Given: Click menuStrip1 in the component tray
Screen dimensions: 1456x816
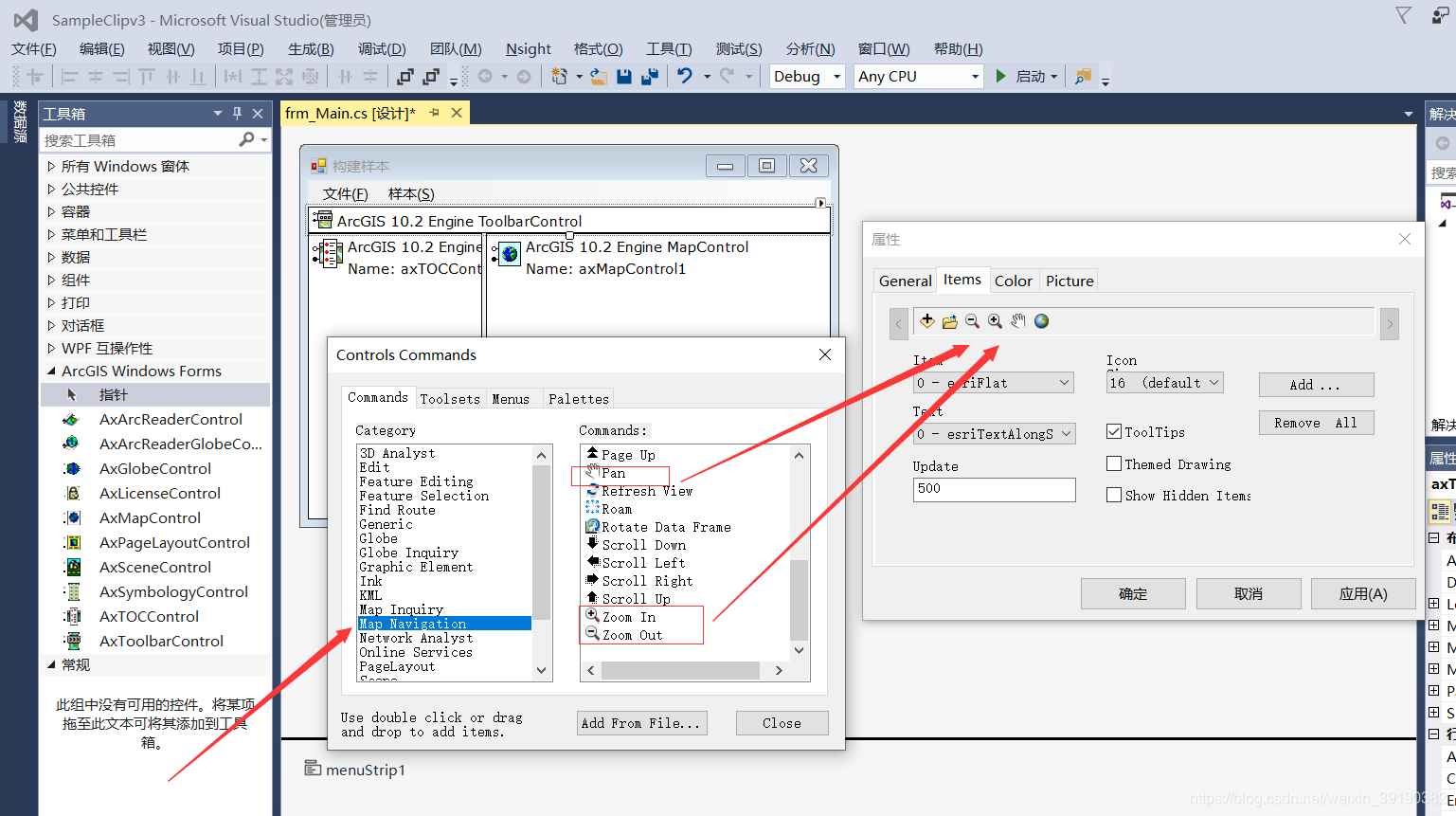Looking at the screenshot, I should pyautogui.click(x=355, y=770).
